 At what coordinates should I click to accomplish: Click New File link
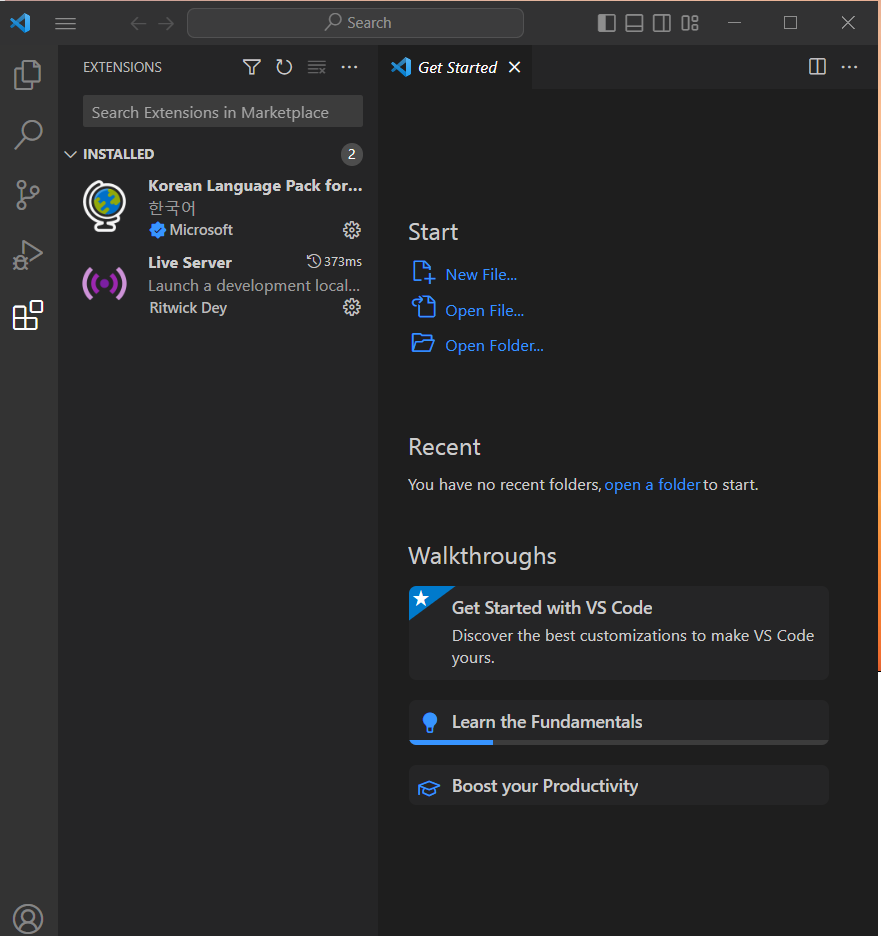point(481,275)
